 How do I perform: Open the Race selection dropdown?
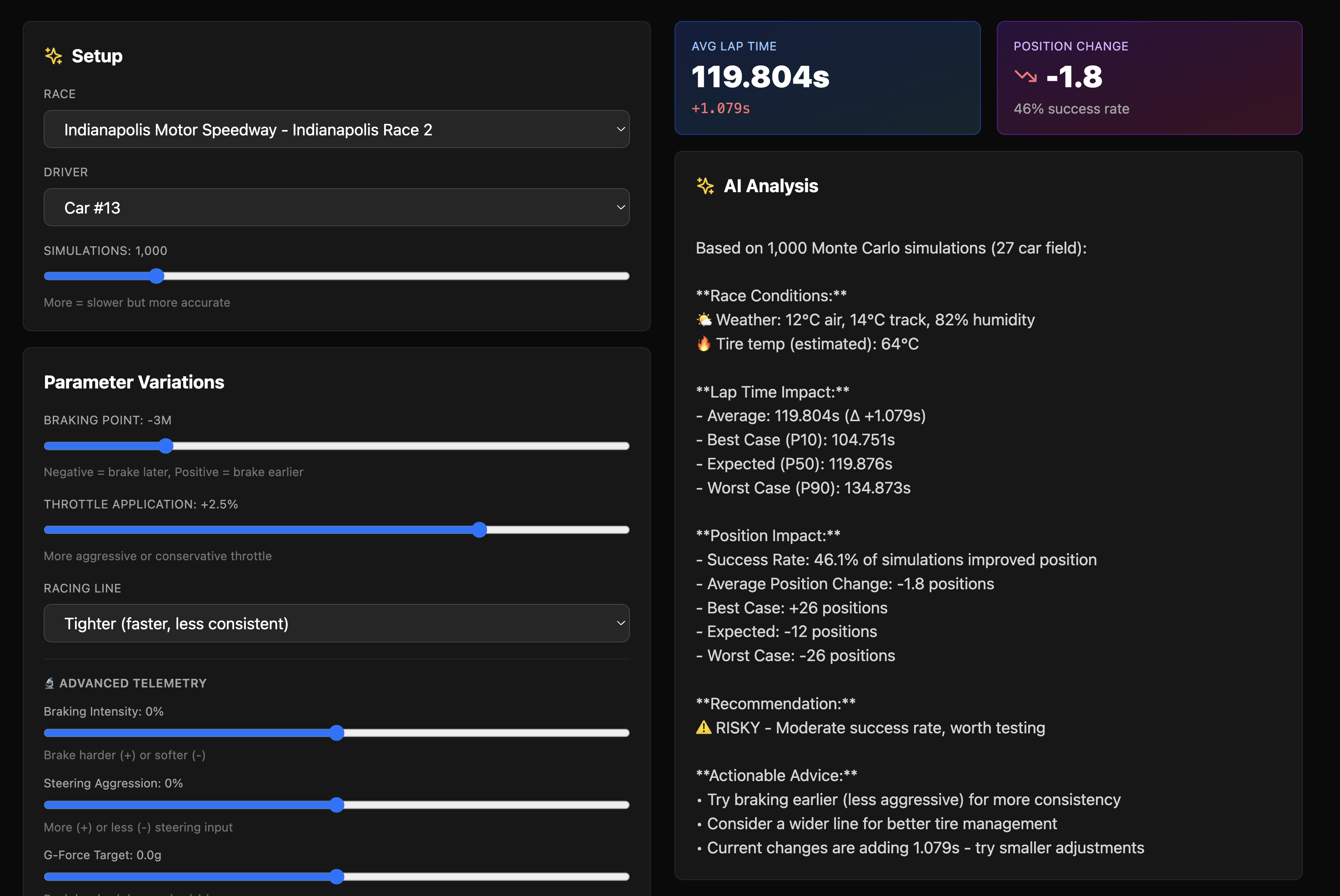pyautogui.click(x=336, y=129)
